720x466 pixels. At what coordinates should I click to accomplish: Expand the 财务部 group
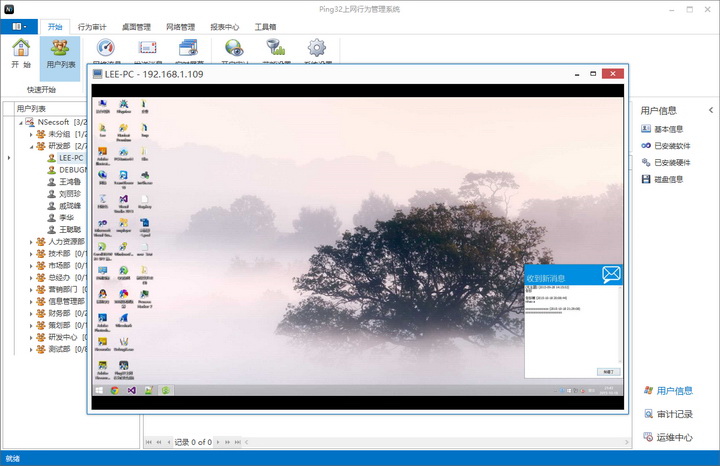pos(31,314)
